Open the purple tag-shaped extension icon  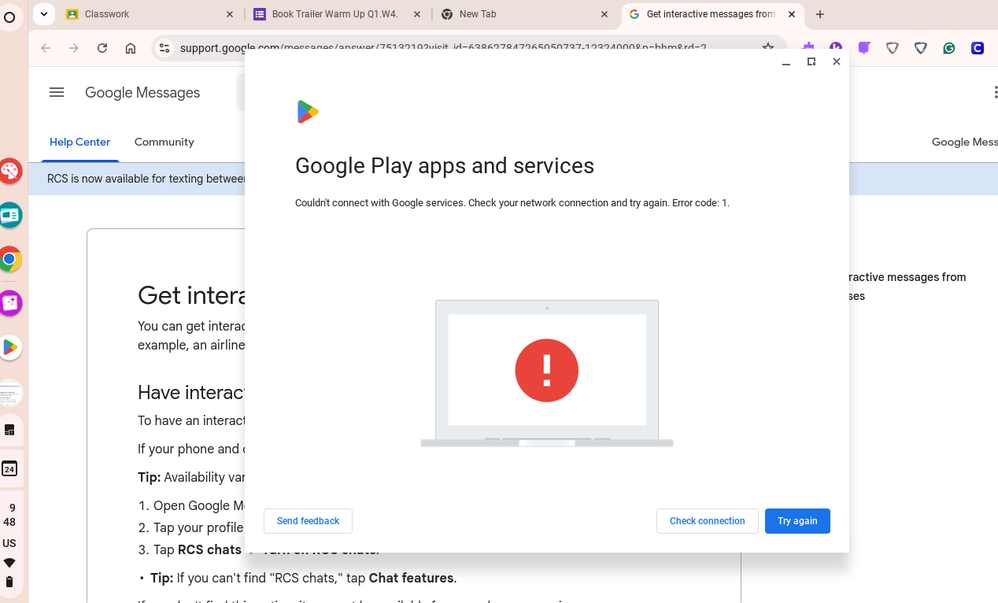pos(864,48)
